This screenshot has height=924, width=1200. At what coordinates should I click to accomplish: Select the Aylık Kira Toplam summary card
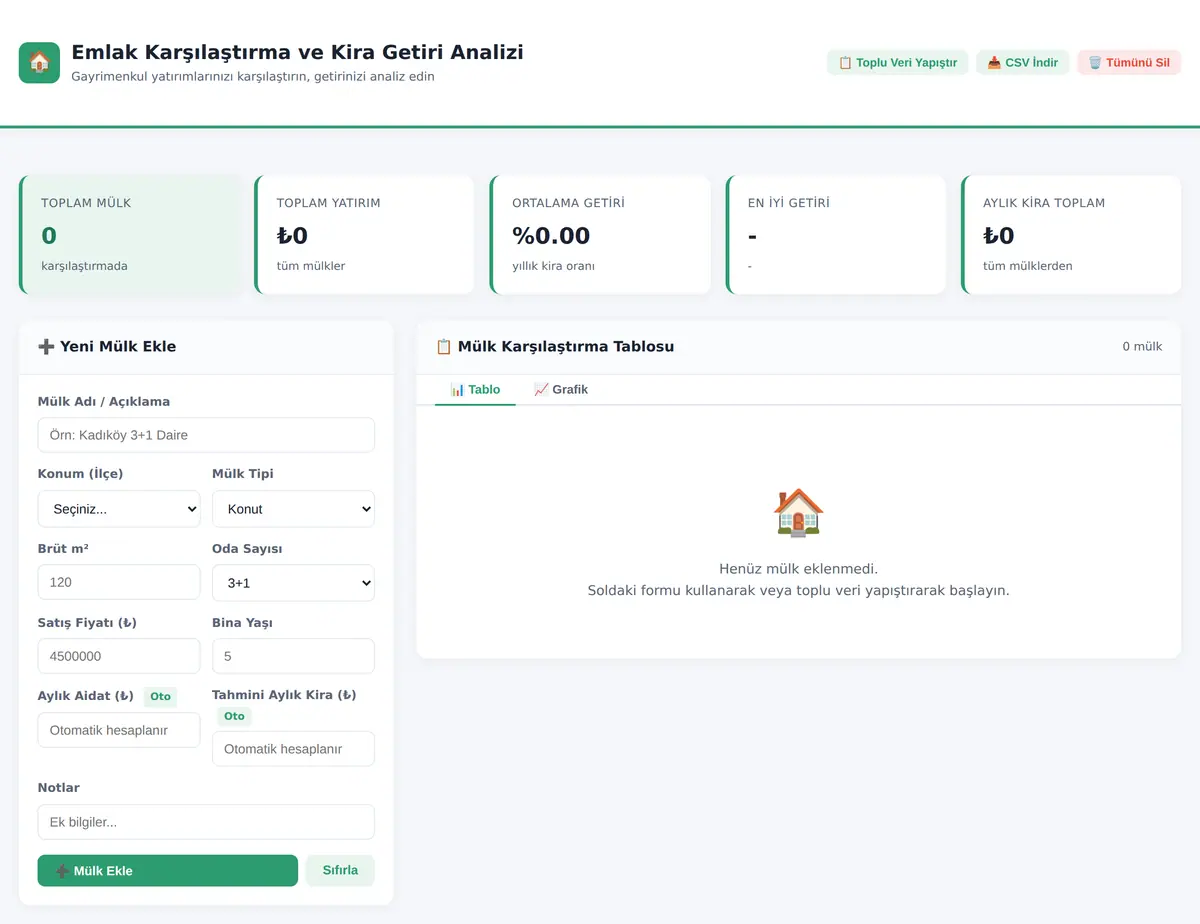coord(1071,235)
